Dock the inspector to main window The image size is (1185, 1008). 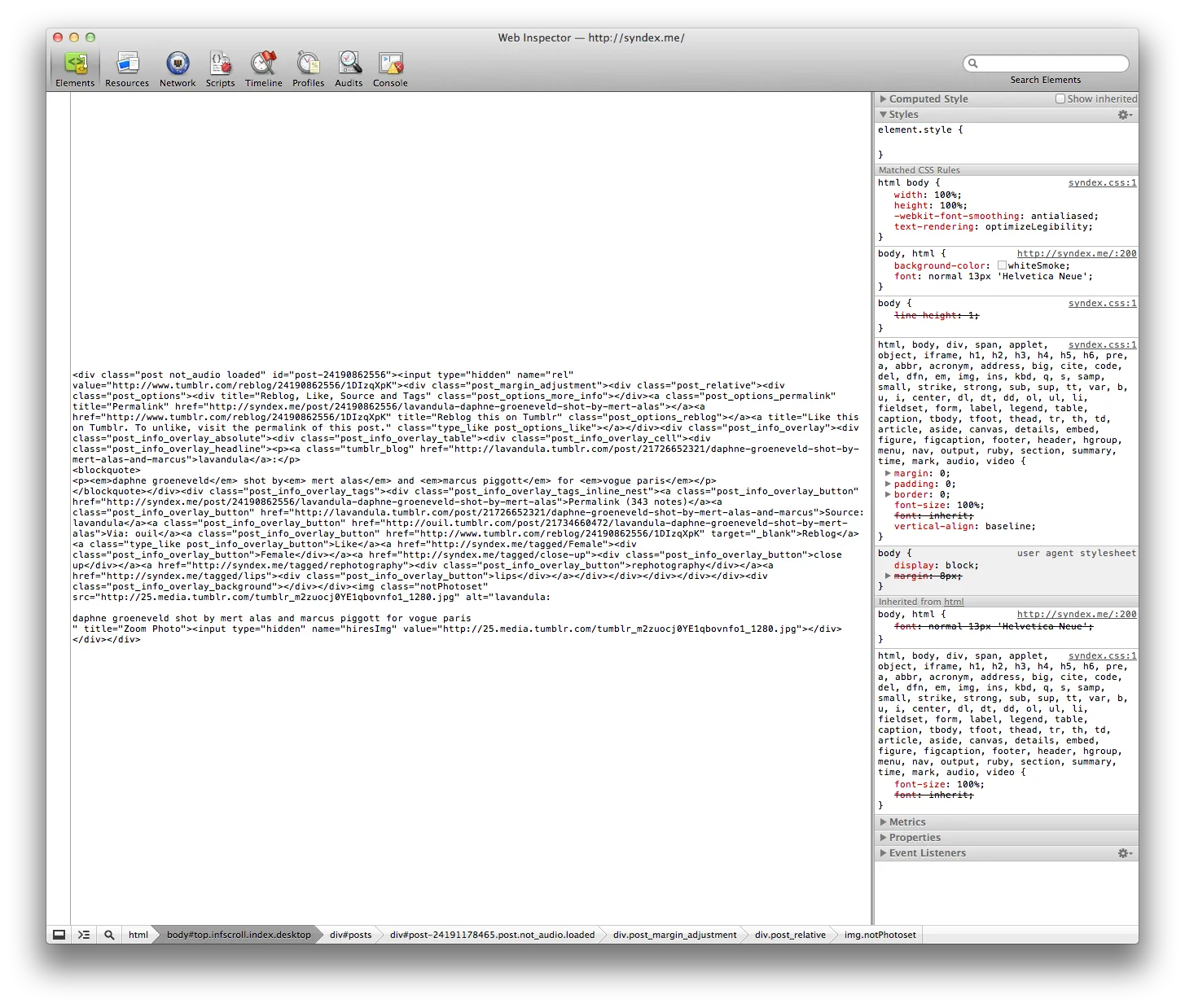(x=59, y=935)
